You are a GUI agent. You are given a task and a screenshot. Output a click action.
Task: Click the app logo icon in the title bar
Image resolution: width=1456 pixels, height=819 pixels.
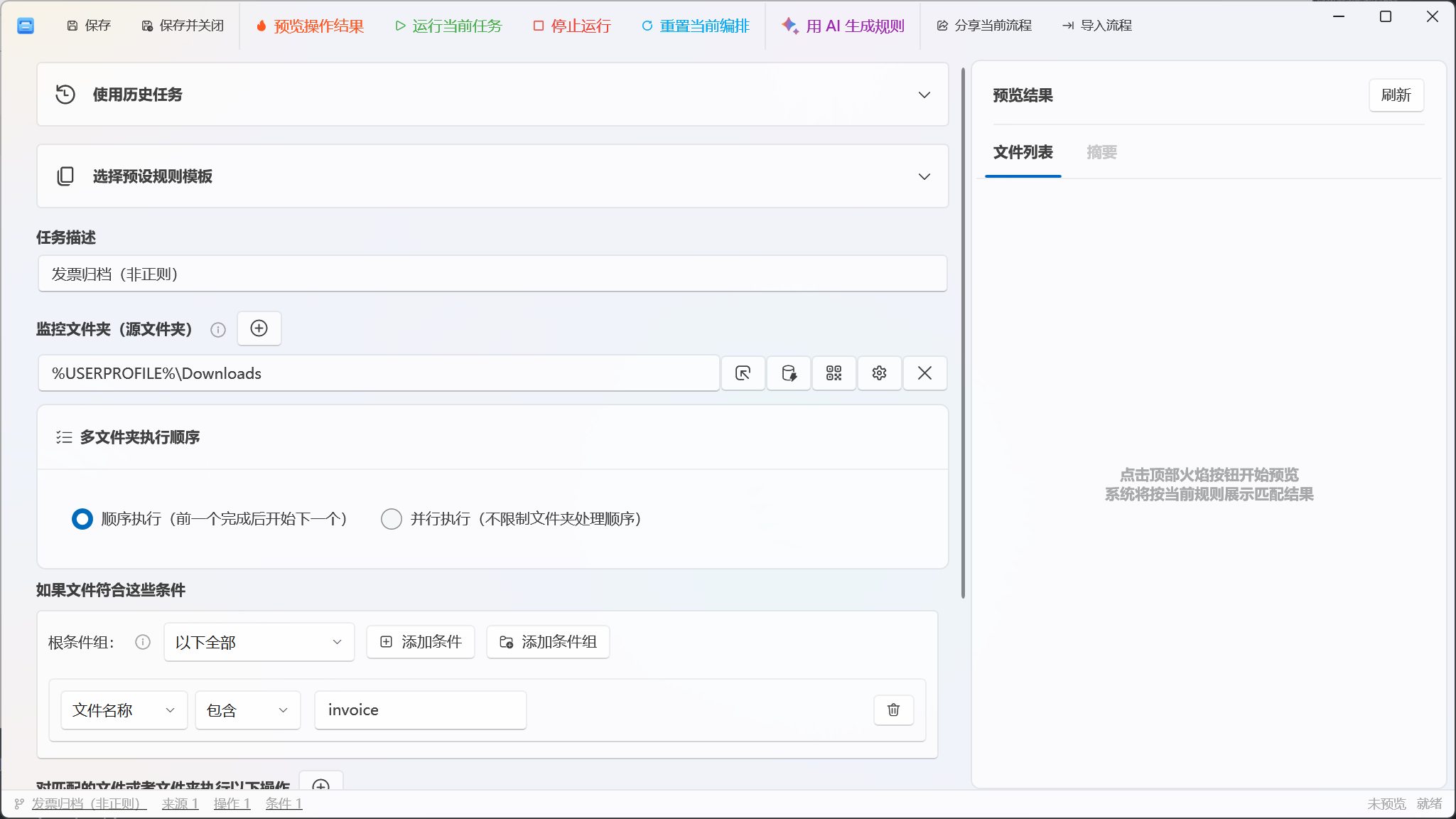click(26, 26)
